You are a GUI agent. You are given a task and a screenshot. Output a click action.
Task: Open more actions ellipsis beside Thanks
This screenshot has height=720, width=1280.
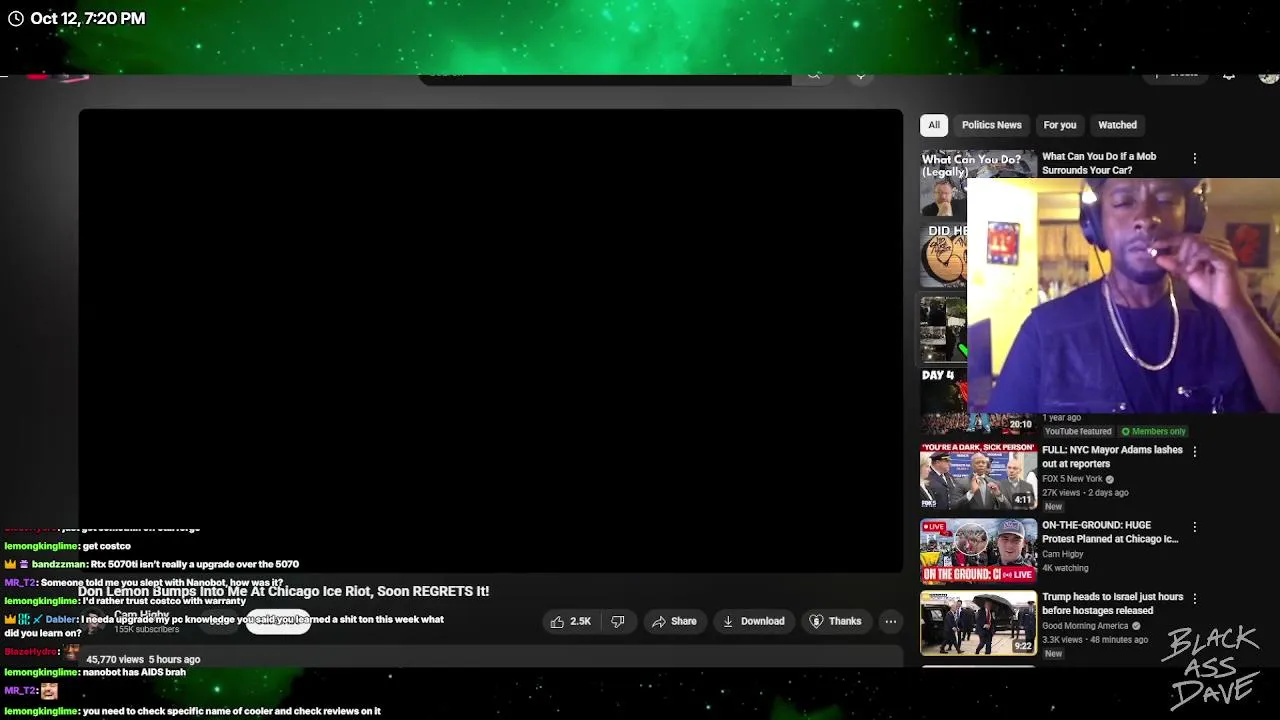(x=890, y=621)
